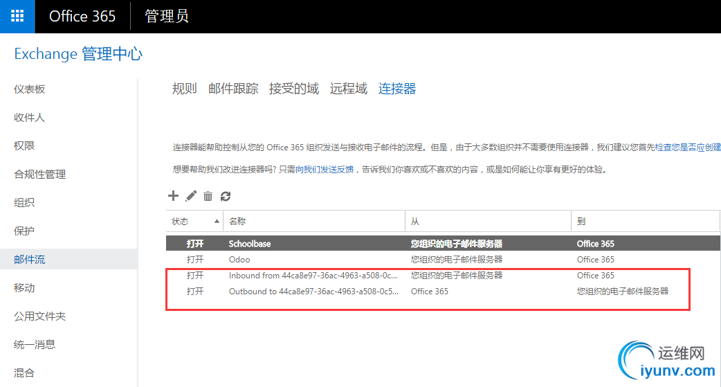Click Office 365 destination in Schoolbase row
The height and width of the screenshot is (387, 721).
(x=595, y=244)
